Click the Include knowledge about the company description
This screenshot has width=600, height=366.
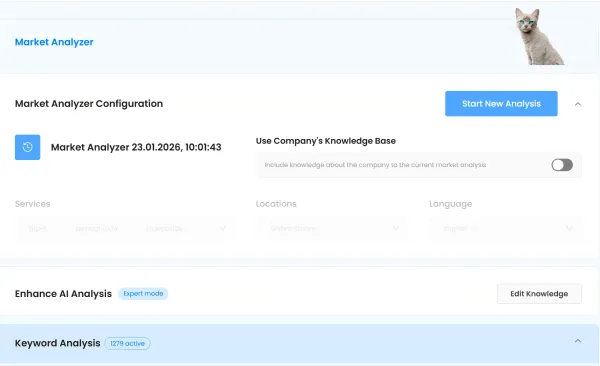pyautogui.click(x=375, y=165)
